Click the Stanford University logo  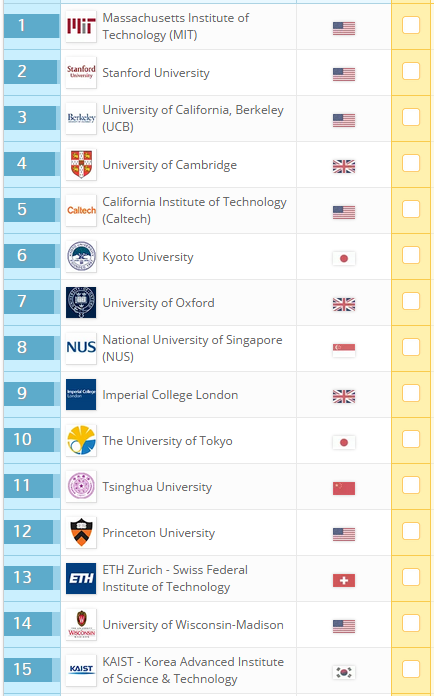tap(81, 72)
